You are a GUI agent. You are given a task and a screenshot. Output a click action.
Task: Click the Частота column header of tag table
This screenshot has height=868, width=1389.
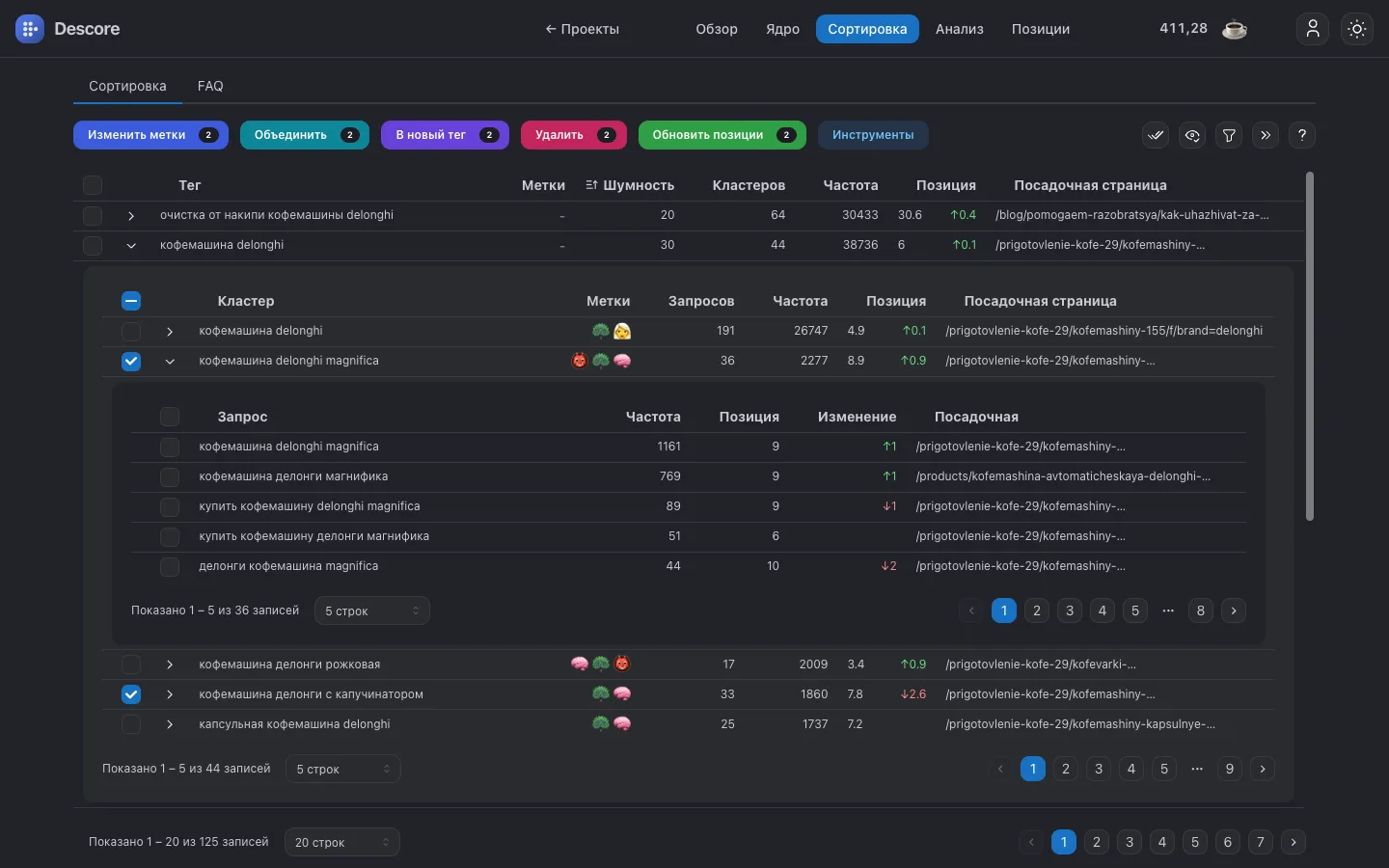851,185
